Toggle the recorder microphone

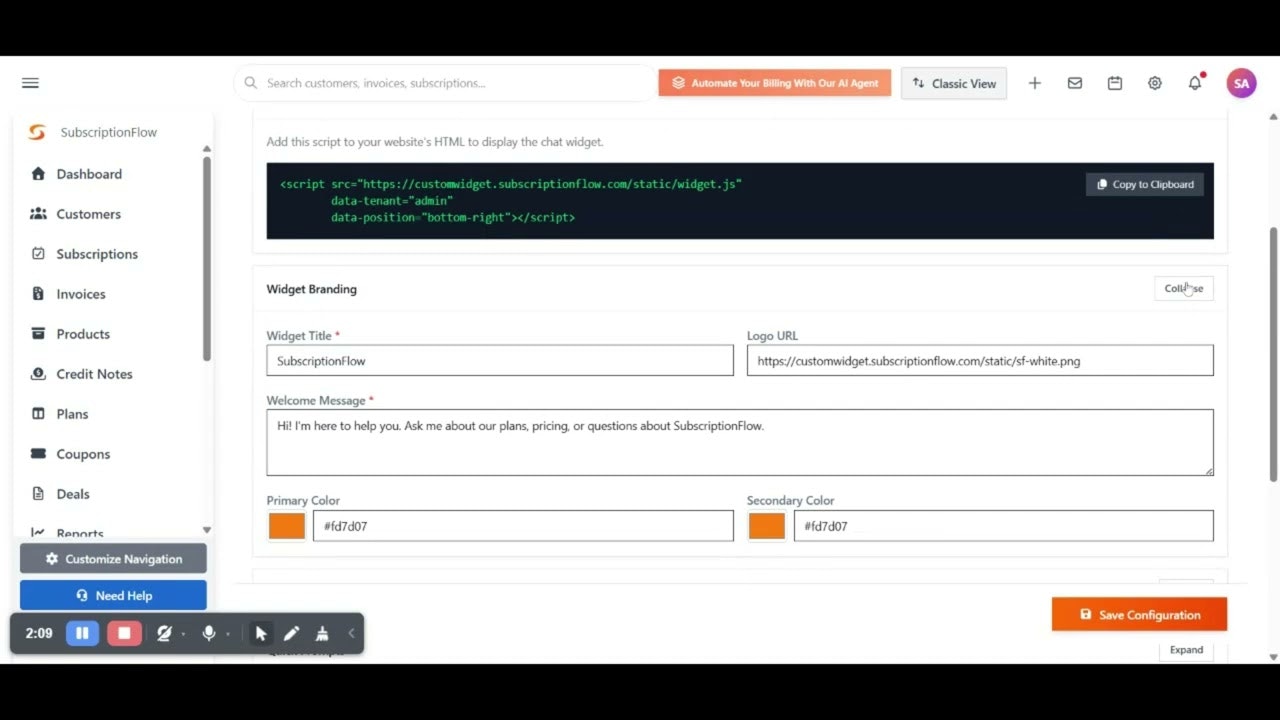(x=209, y=633)
